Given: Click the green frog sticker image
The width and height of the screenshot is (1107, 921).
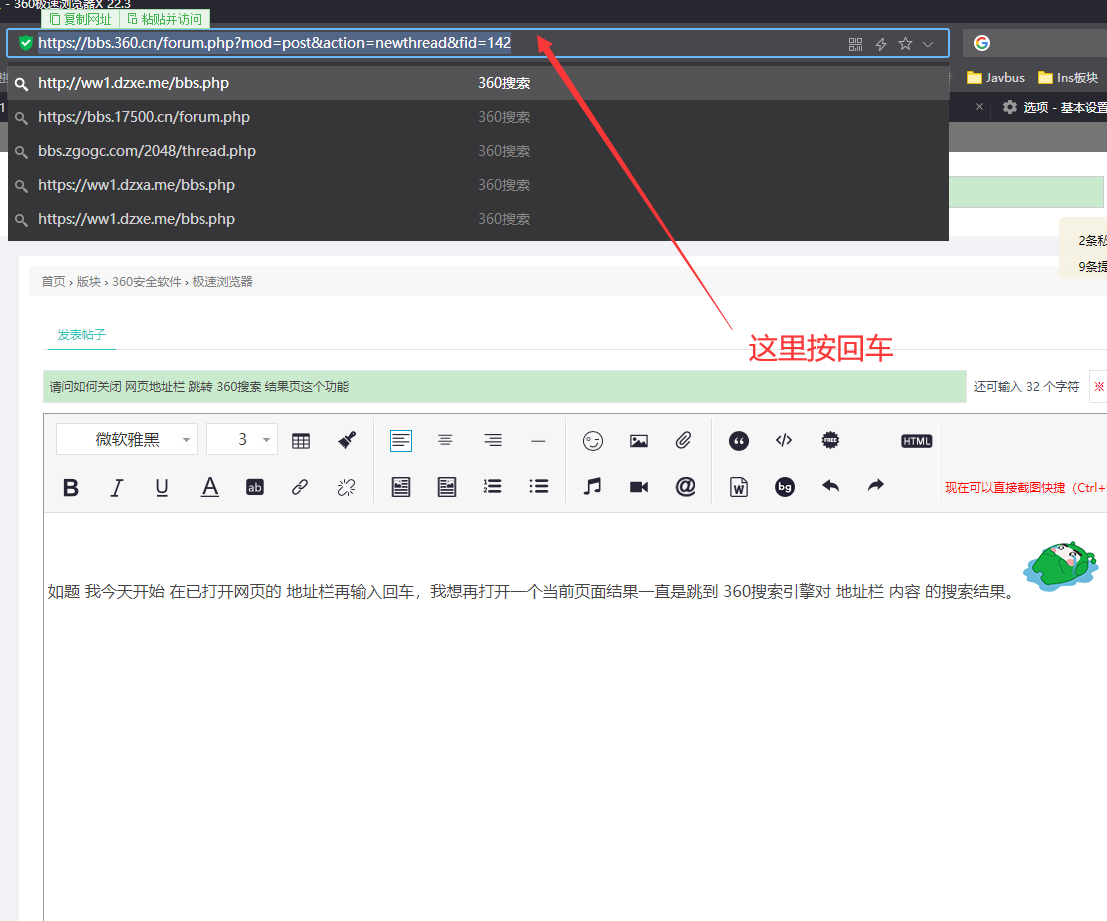Looking at the screenshot, I should (x=1060, y=566).
